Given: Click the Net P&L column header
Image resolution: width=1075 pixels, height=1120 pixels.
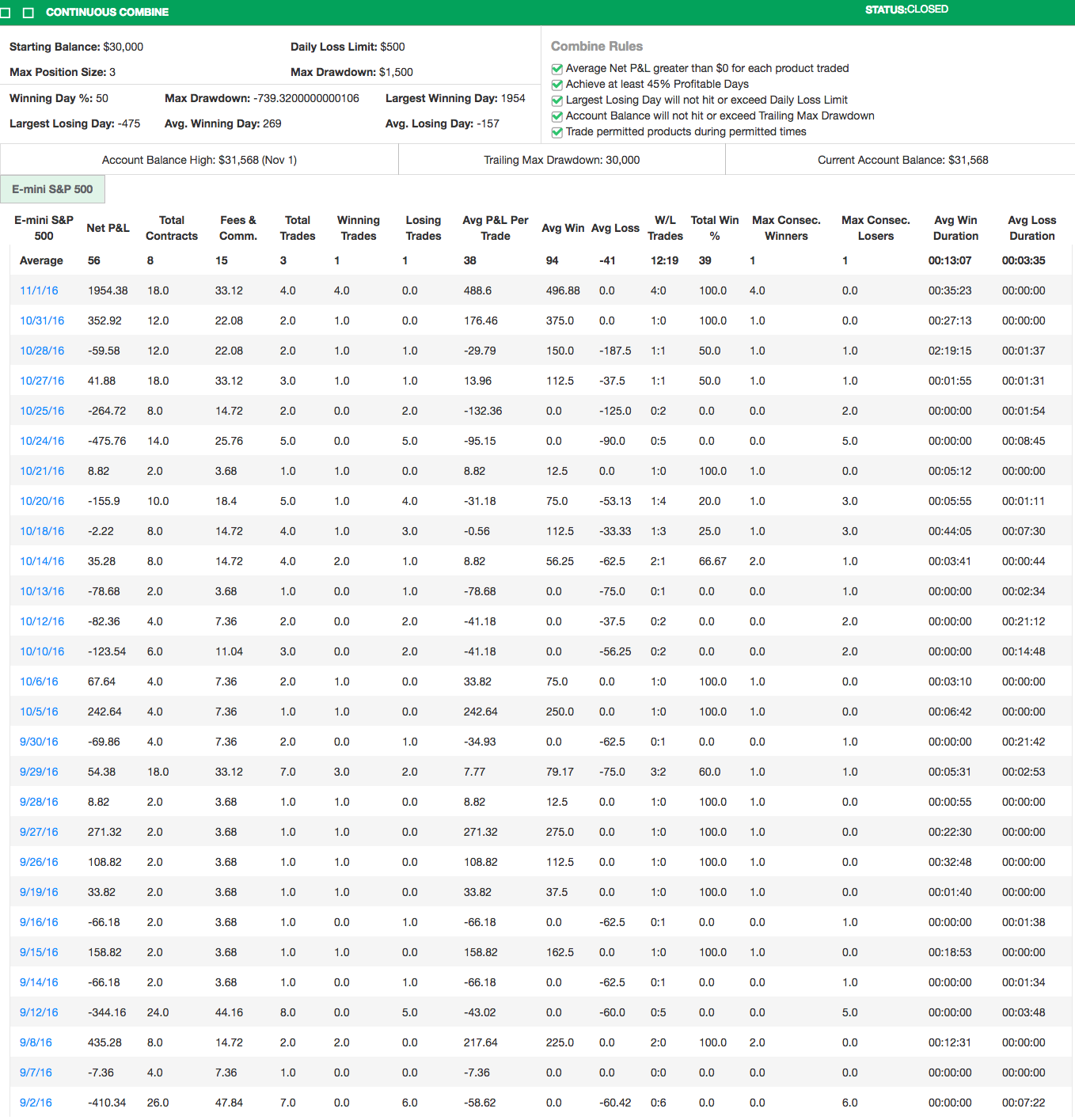Looking at the screenshot, I should pos(108,228).
